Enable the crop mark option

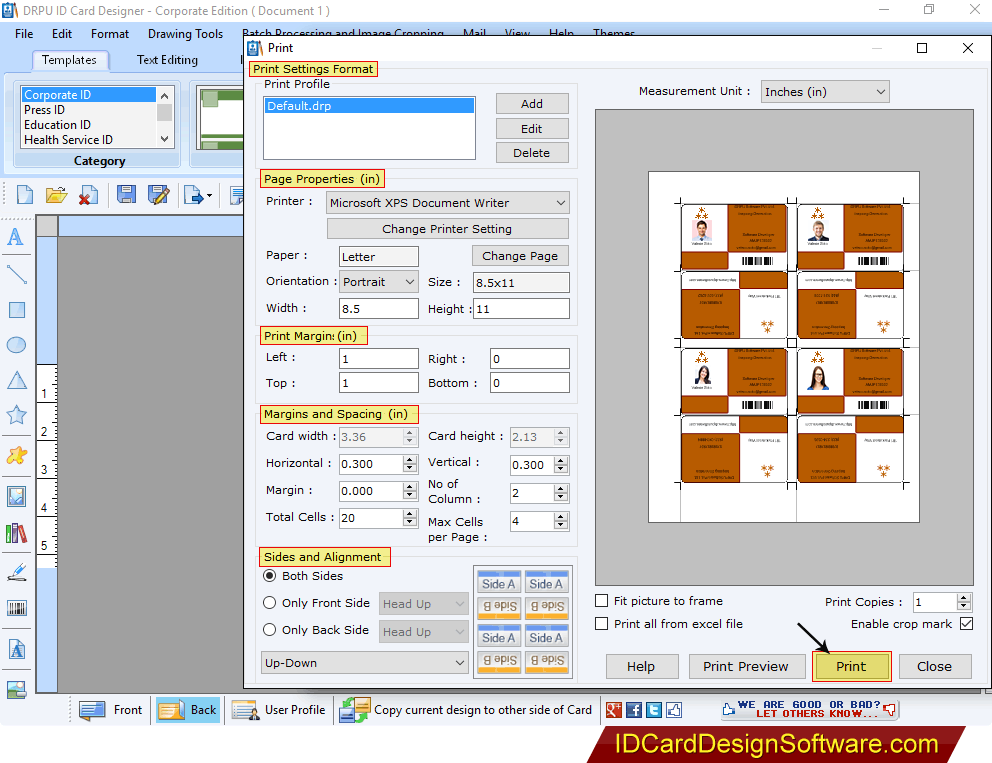tap(965, 623)
